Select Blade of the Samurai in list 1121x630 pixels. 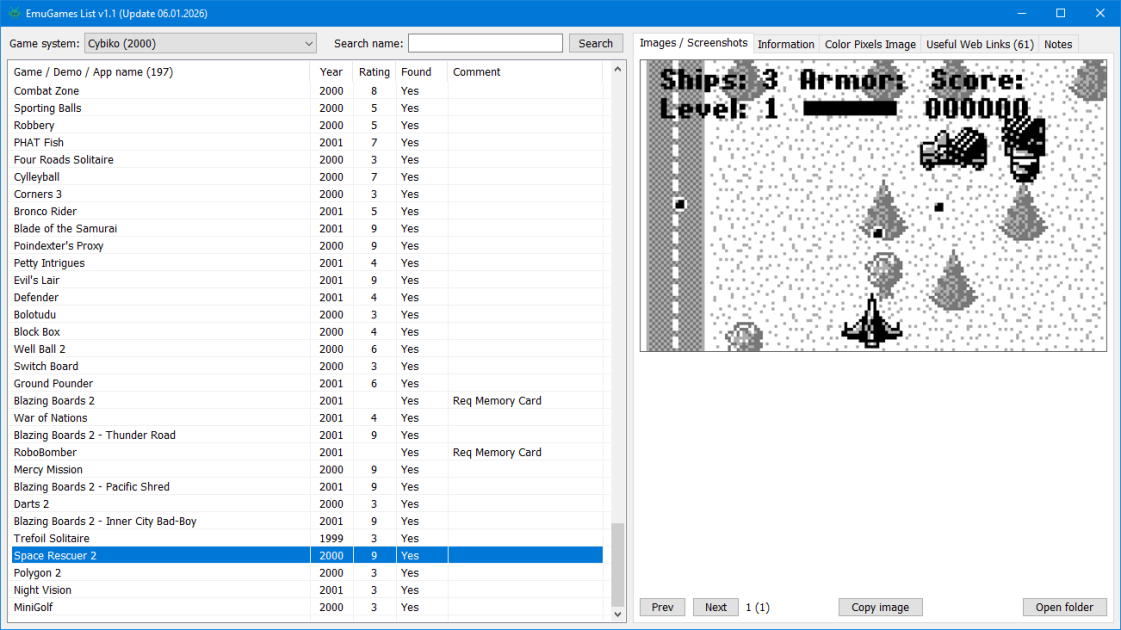307,229
